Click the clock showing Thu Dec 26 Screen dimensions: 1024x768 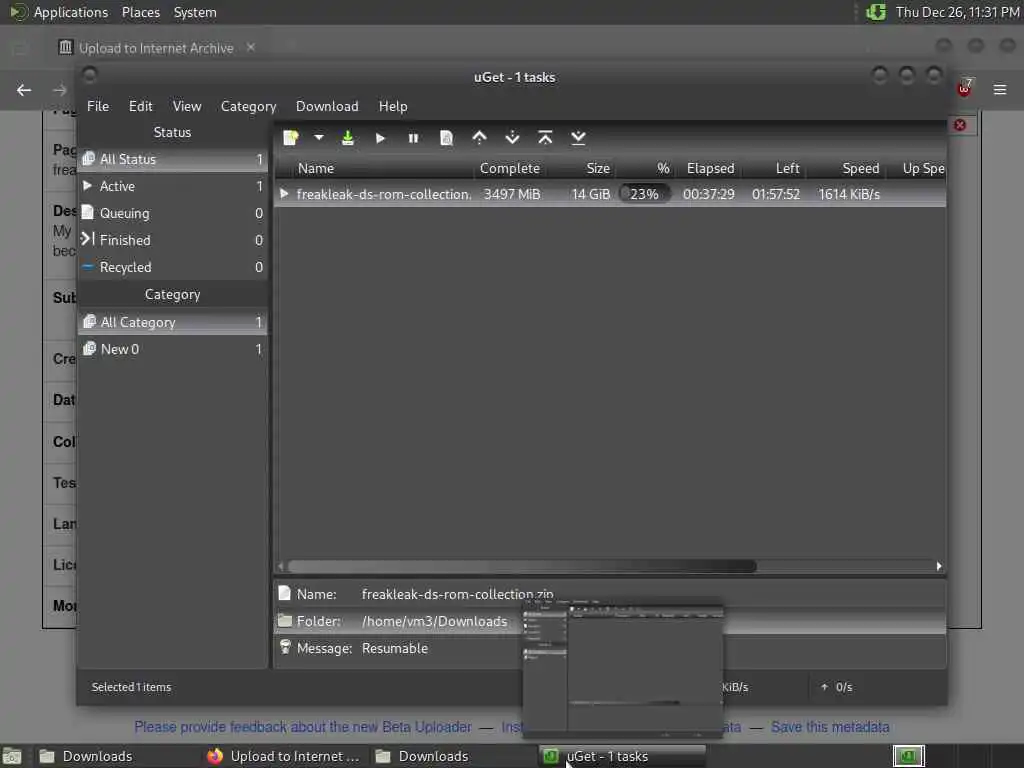click(957, 12)
